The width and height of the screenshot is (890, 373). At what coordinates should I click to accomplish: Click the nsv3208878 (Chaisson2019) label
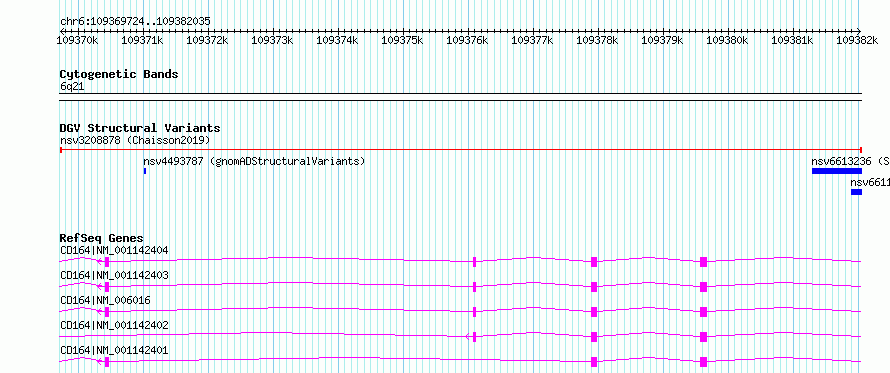135,140
